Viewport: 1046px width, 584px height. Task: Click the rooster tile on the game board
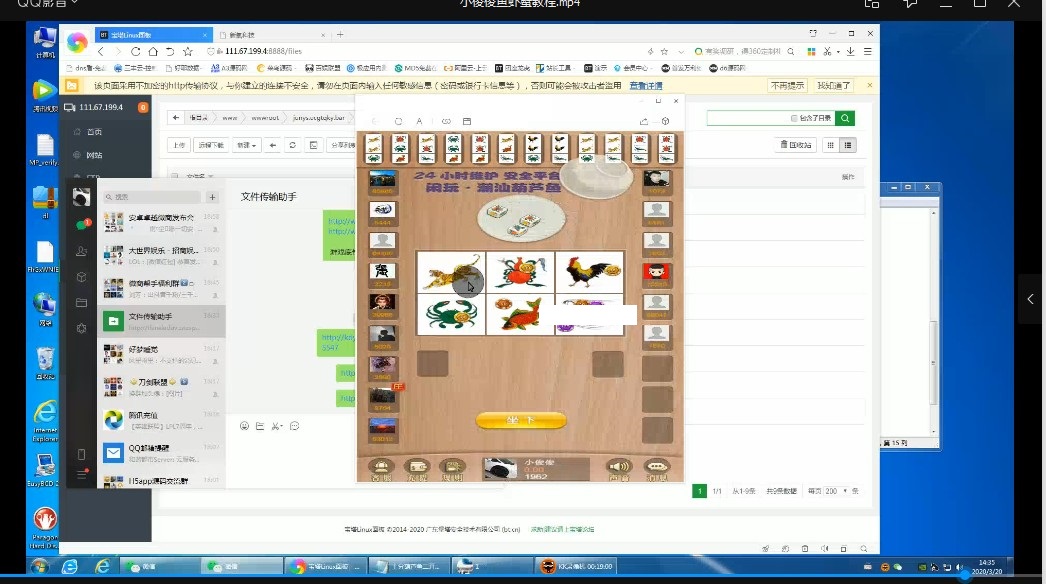pyautogui.click(x=588, y=272)
